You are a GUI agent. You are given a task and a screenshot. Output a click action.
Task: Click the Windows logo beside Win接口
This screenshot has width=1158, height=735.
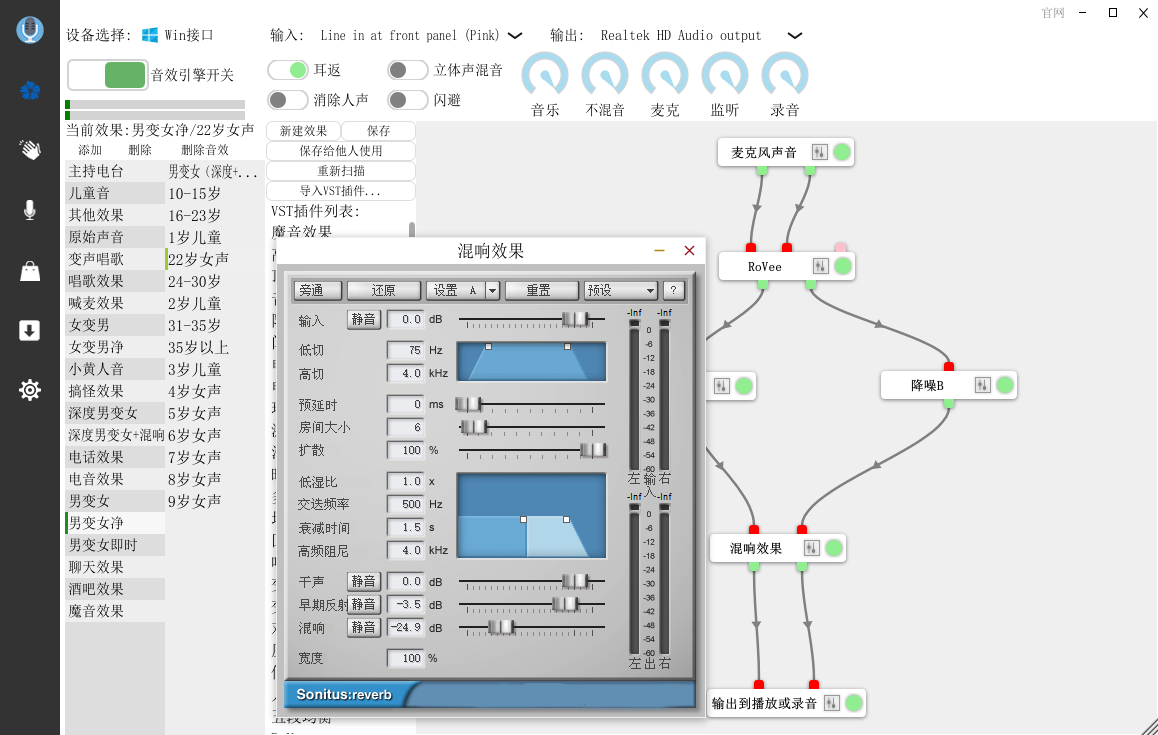coord(150,35)
